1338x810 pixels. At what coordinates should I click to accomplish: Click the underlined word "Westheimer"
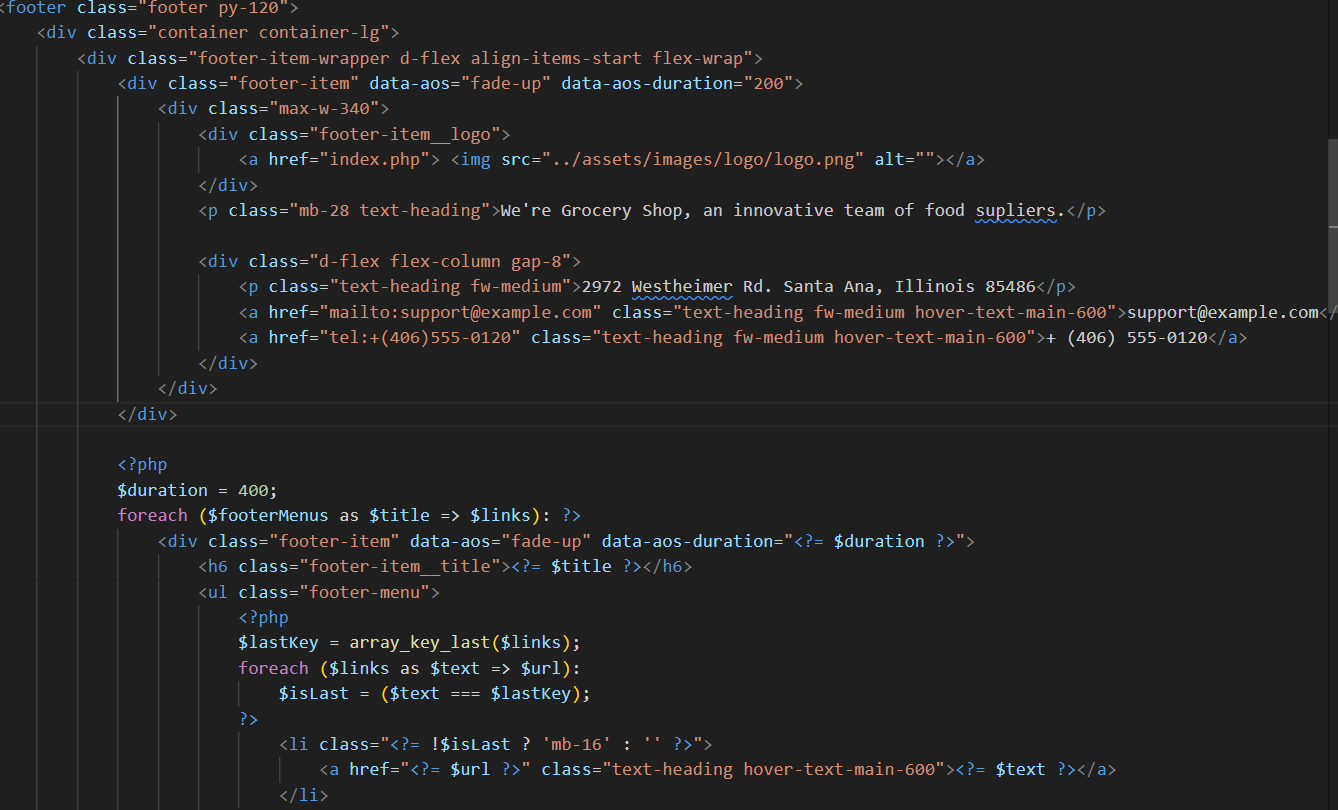click(x=681, y=286)
